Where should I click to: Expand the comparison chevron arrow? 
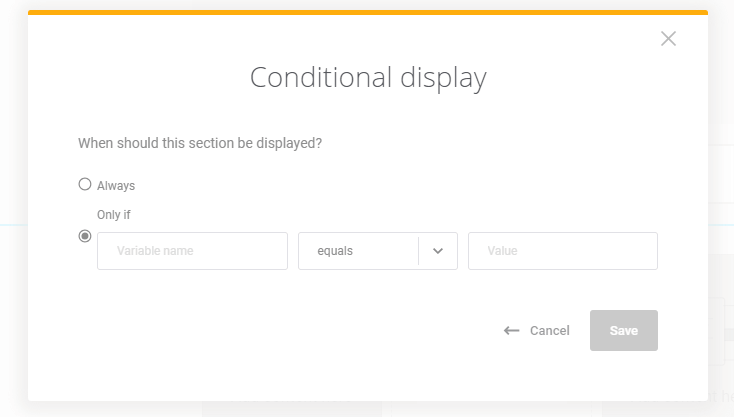[438, 251]
